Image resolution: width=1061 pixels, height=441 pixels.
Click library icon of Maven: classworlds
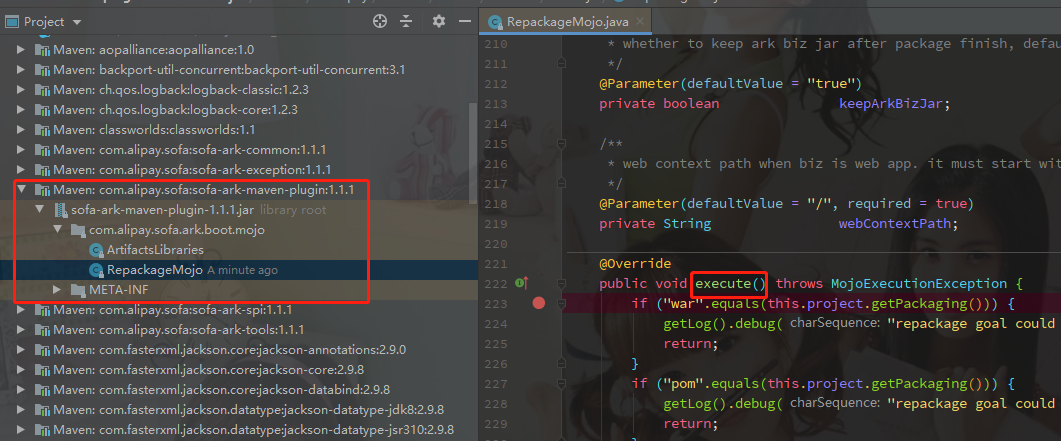42,130
